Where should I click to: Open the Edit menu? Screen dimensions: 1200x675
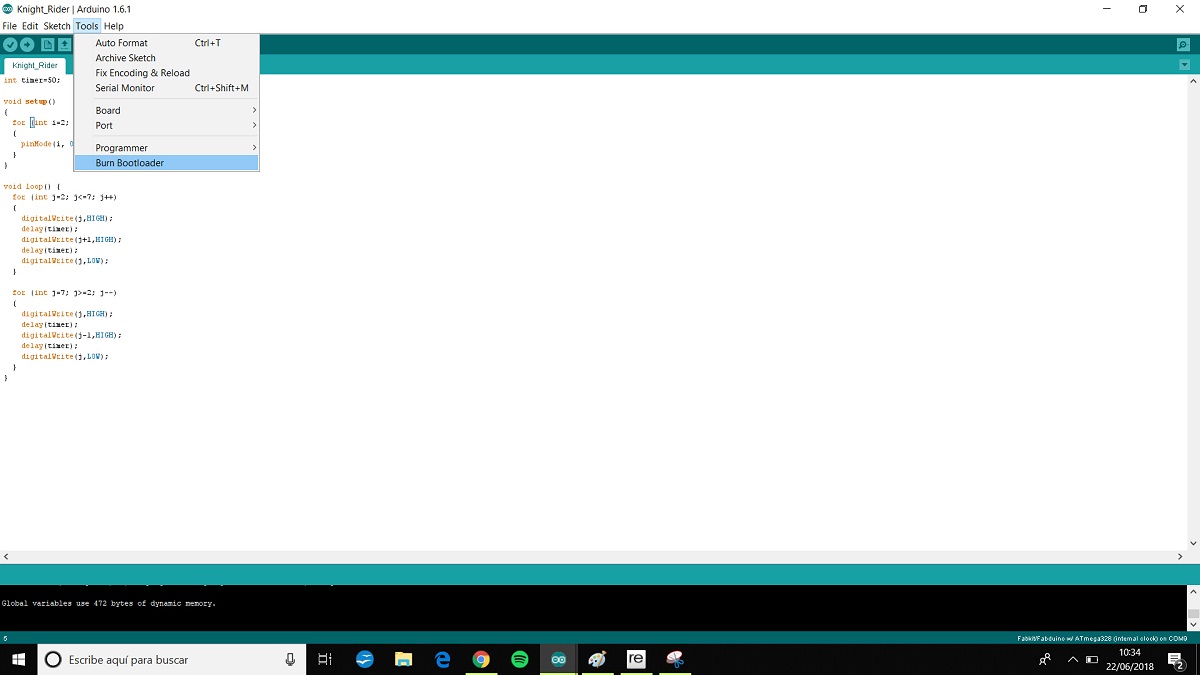coord(30,26)
